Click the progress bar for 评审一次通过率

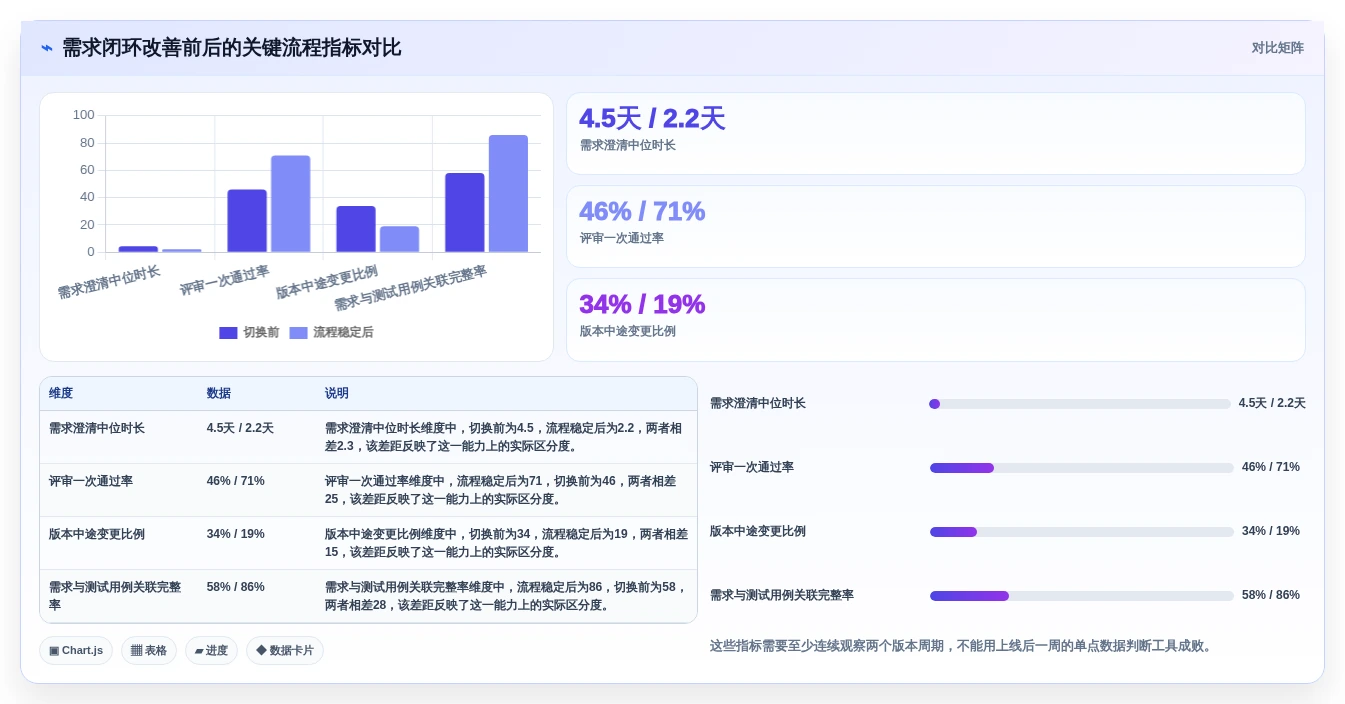pos(1082,468)
